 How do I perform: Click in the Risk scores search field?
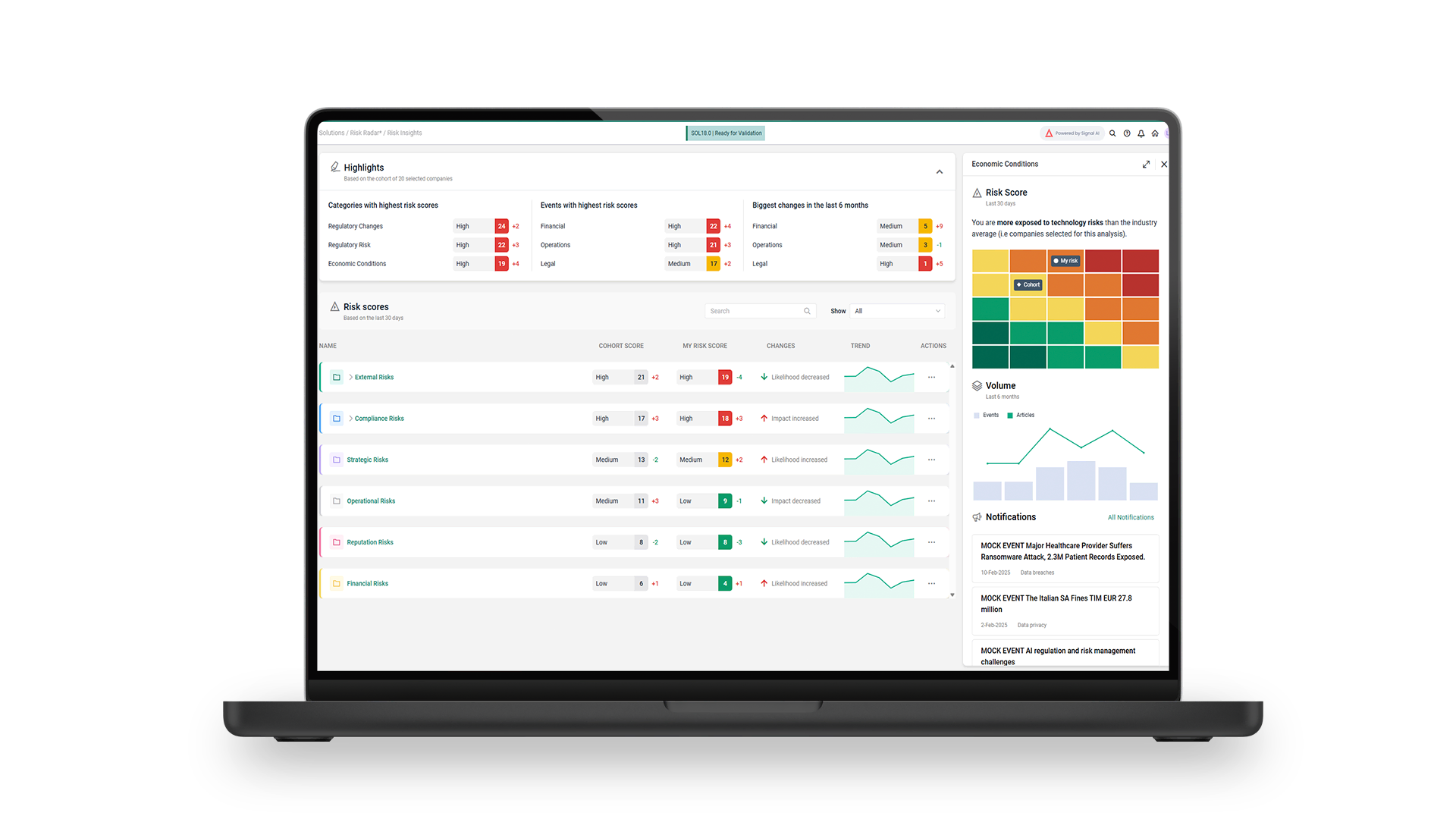[x=755, y=312]
